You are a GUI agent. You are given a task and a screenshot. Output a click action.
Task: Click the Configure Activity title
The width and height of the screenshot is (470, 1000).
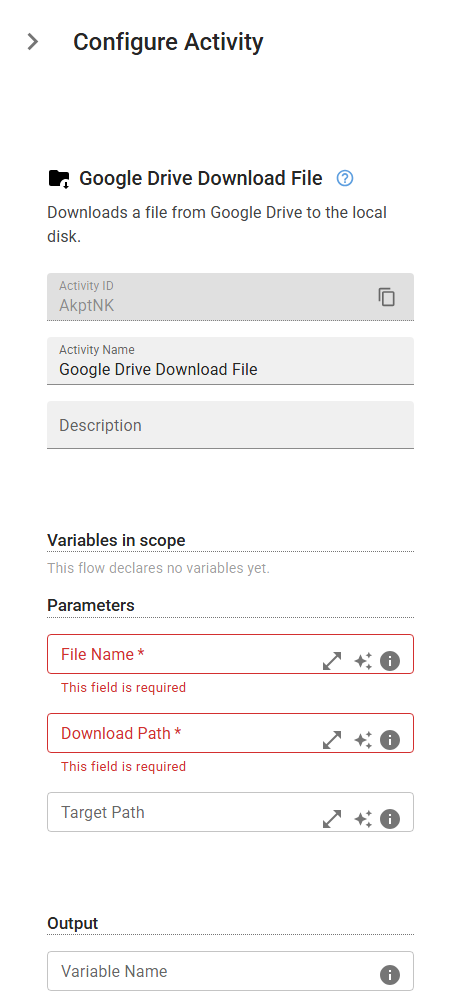[168, 42]
